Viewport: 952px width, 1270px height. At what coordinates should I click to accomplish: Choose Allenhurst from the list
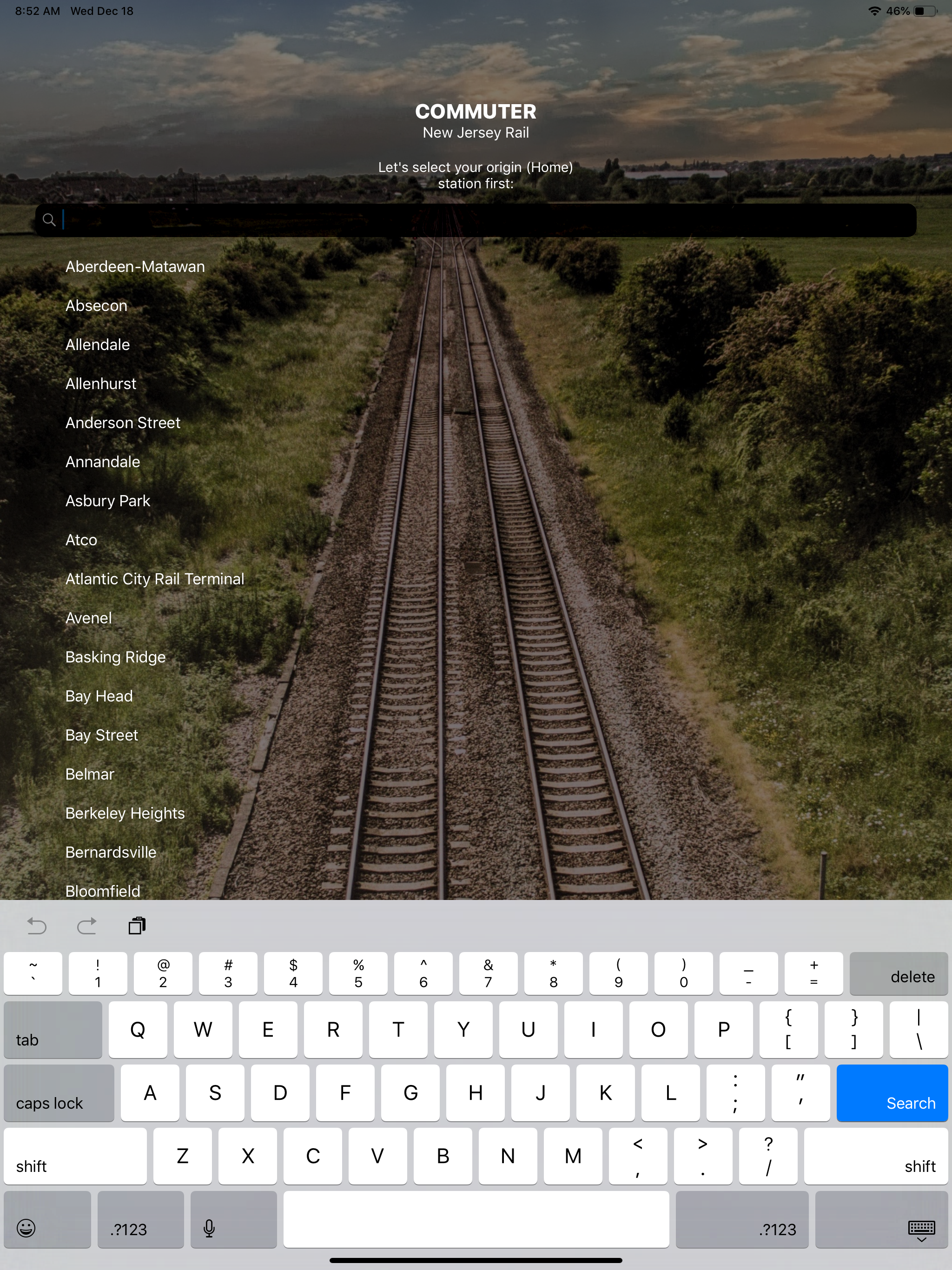[101, 384]
